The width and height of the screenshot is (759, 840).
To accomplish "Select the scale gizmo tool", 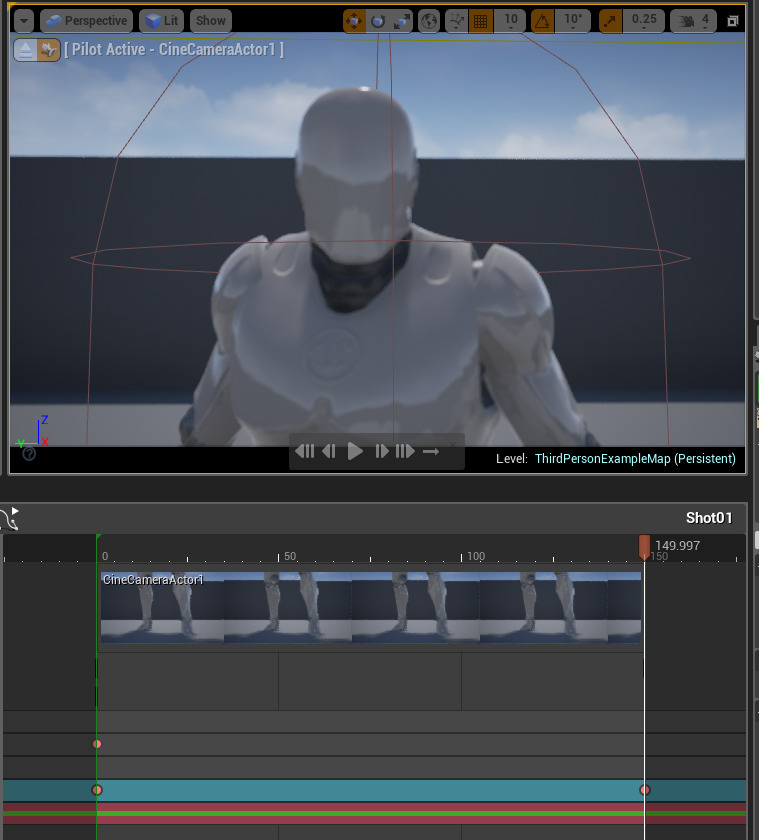I will (x=402, y=21).
